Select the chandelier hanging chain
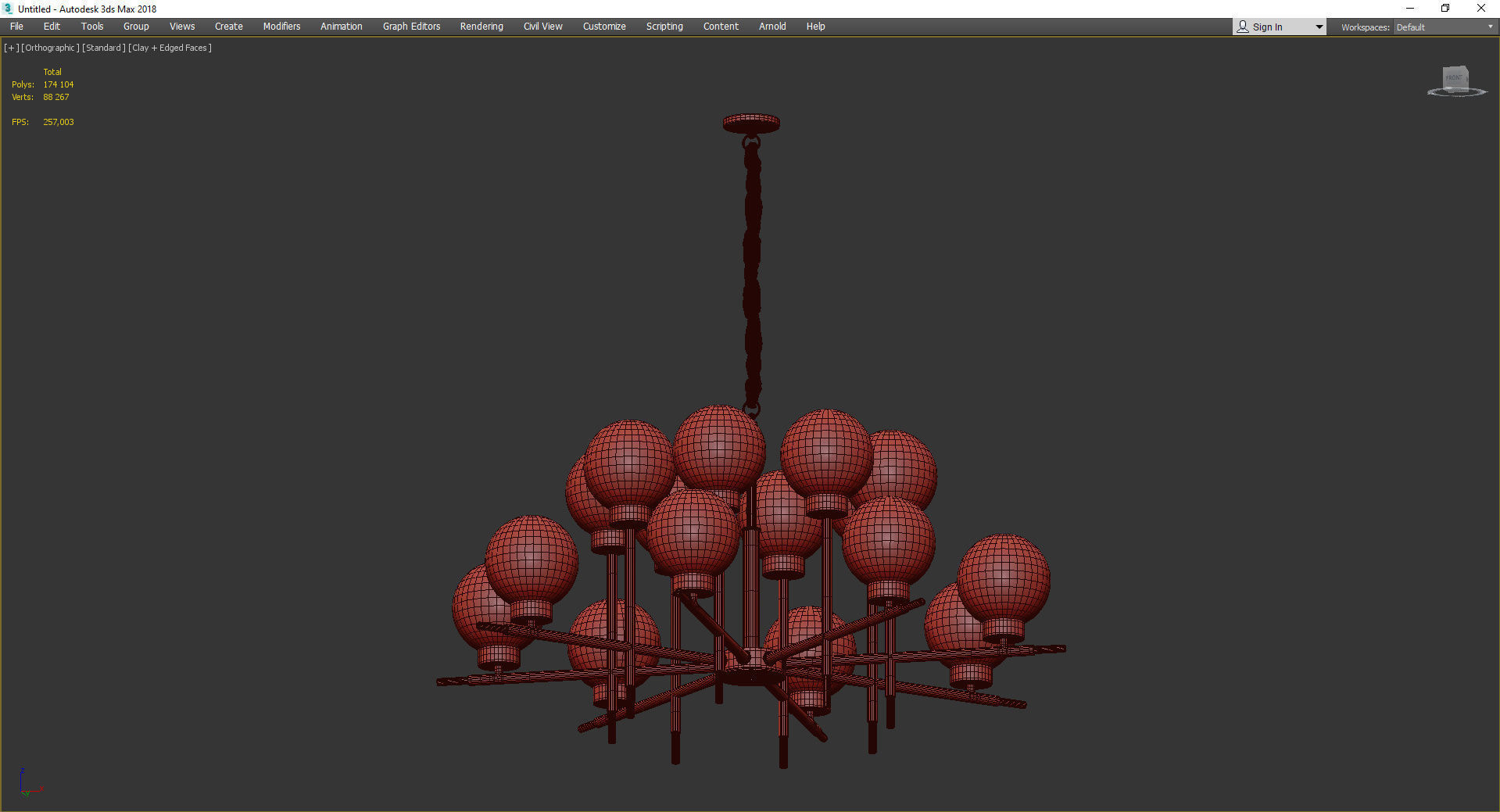 click(x=752, y=274)
